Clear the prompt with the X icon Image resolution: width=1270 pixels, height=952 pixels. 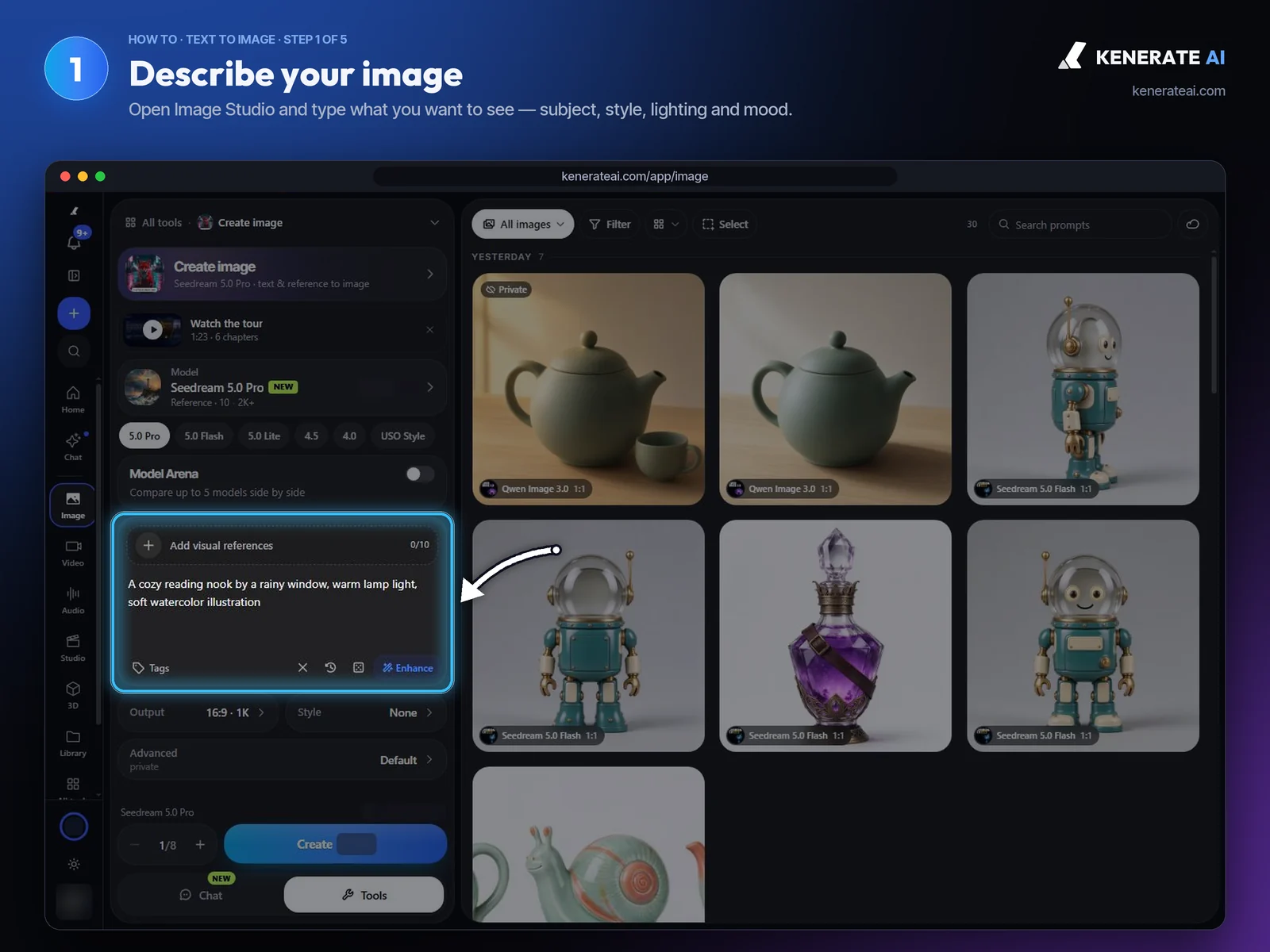(302, 668)
